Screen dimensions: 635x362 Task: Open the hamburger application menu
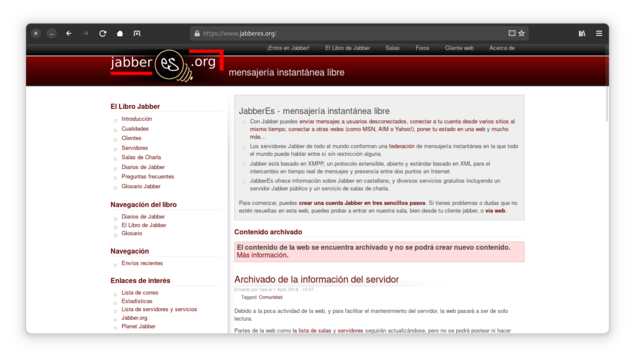[x=599, y=34]
